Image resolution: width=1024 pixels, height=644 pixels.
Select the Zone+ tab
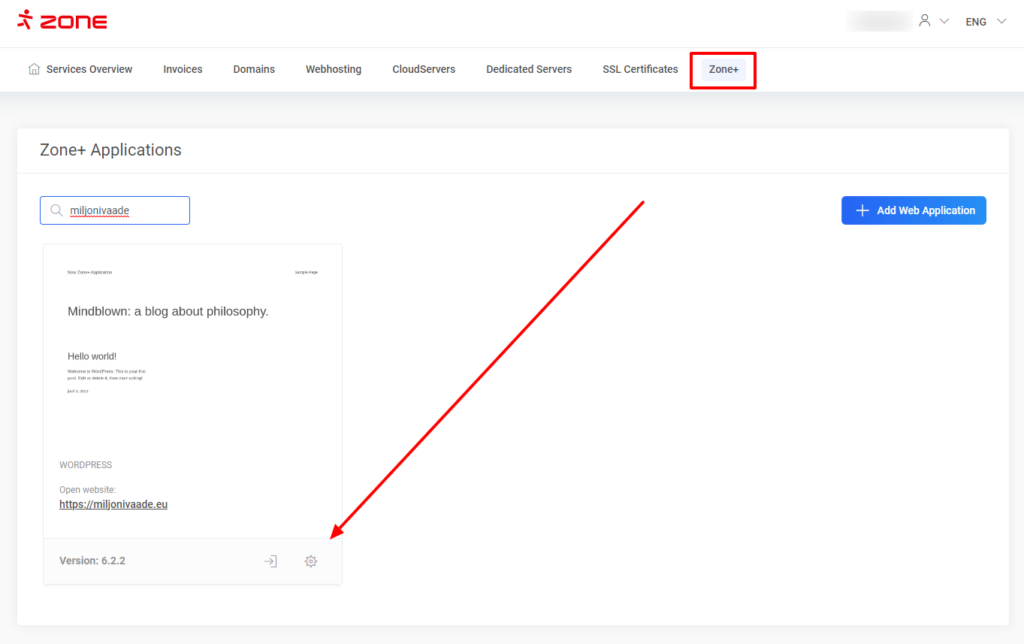[x=723, y=70]
